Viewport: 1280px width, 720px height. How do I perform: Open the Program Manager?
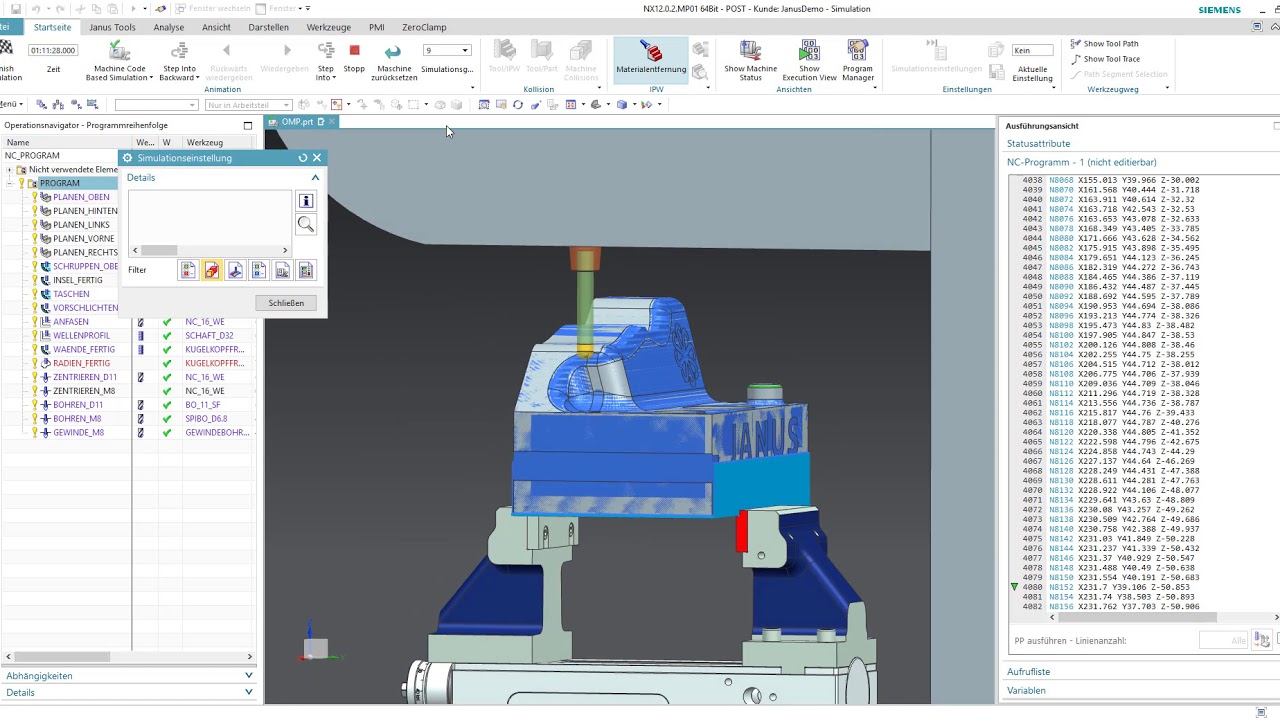[x=858, y=60]
